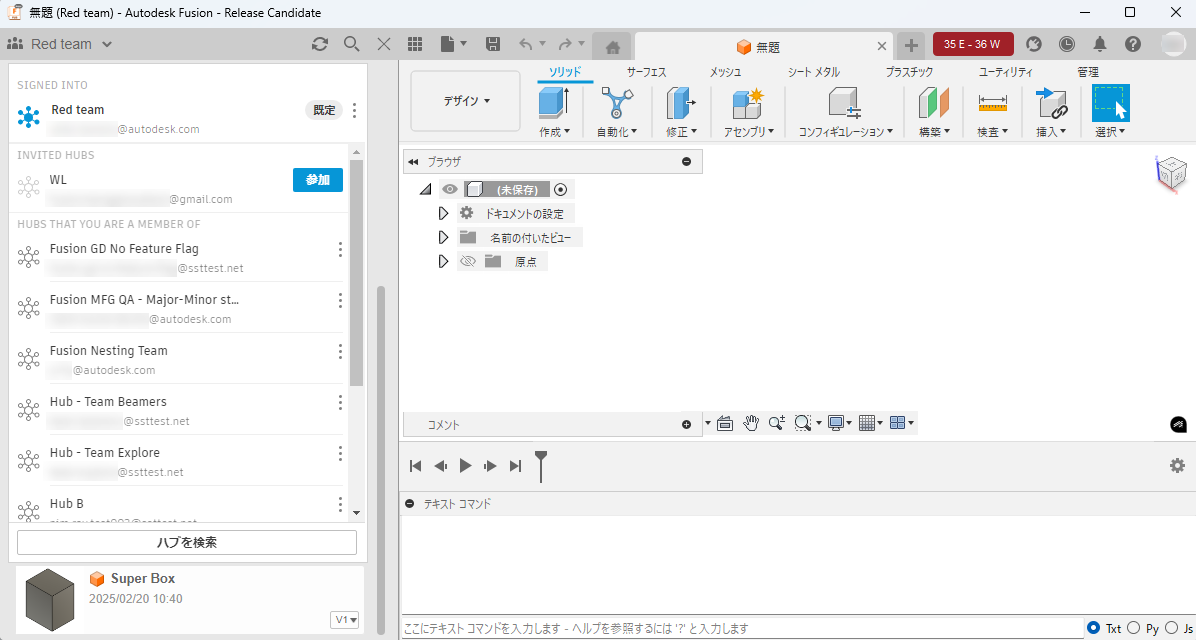Save the document with floppy icon

493,44
